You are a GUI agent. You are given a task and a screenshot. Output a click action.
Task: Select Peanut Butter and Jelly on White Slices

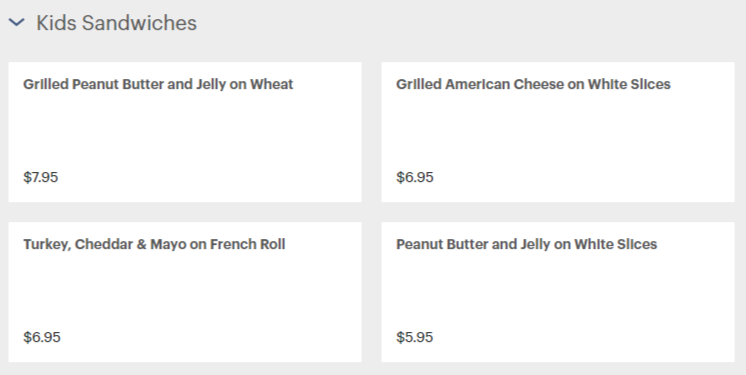click(527, 244)
